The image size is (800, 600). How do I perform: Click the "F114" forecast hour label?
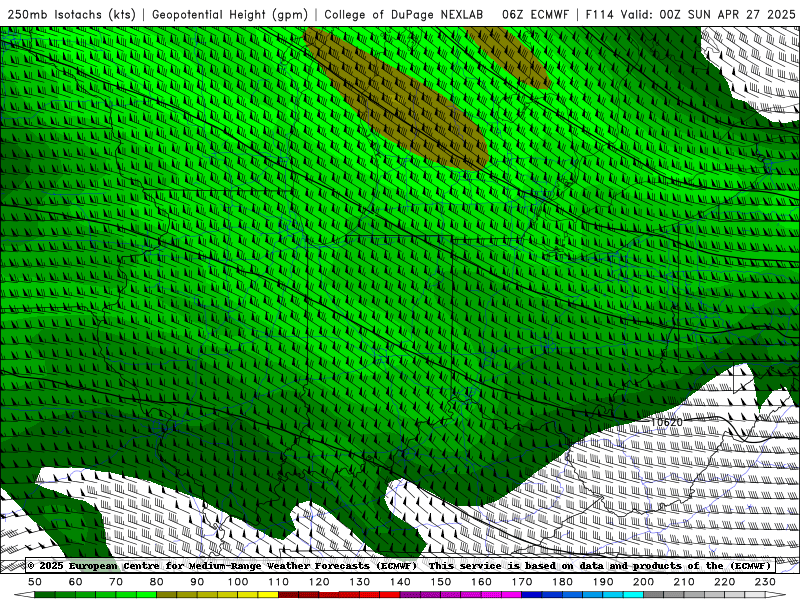599,14
